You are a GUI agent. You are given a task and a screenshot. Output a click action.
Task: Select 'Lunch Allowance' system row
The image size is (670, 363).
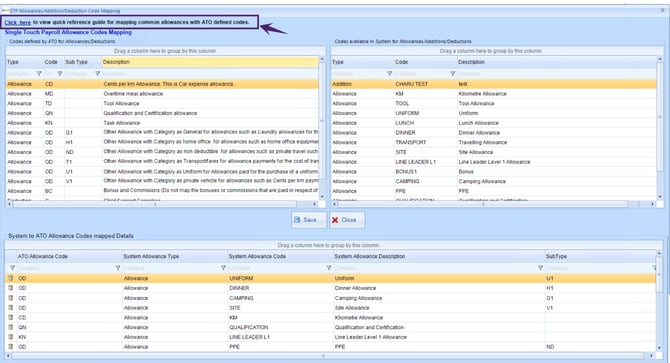click(x=494, y=123)
